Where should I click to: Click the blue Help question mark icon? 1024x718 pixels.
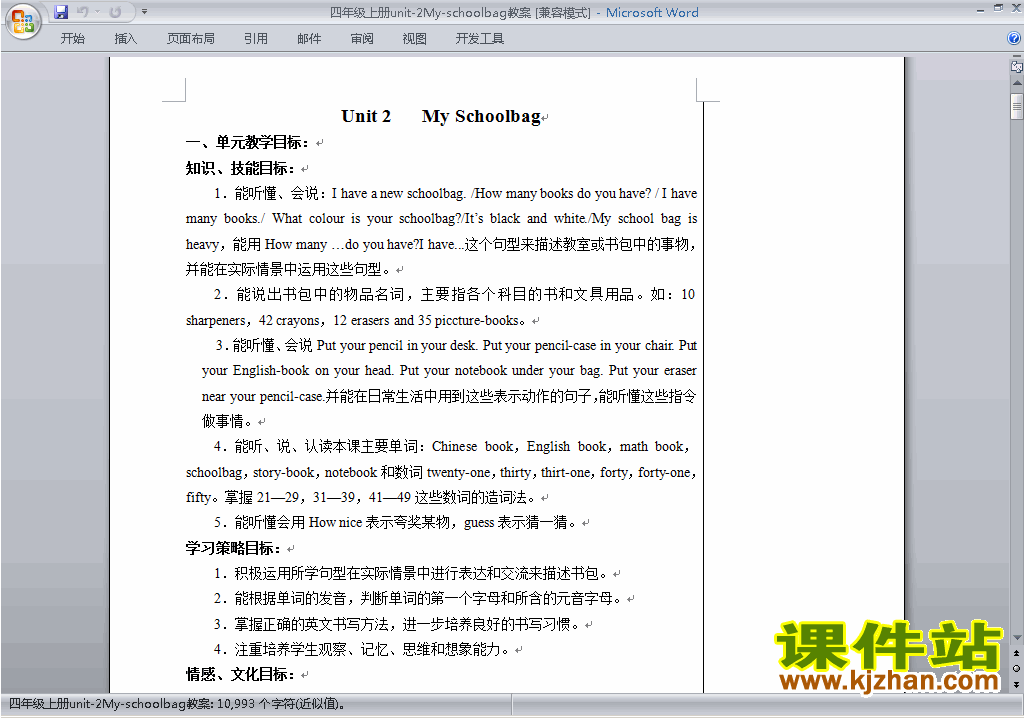point(1014,39)
